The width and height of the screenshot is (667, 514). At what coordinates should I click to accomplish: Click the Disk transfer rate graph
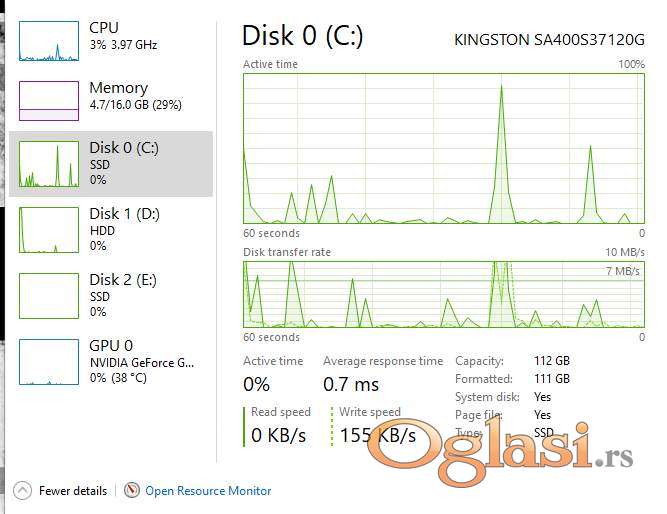tap(443, 294)
